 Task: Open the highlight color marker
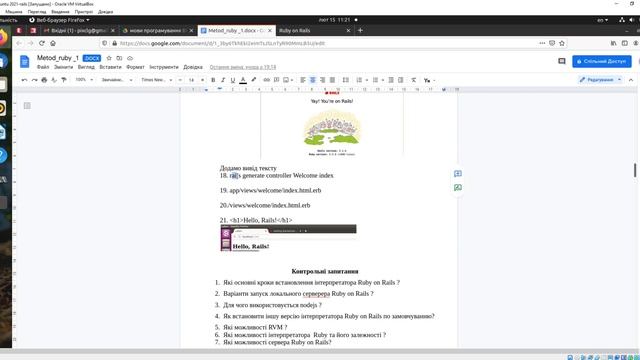point(253,80)
